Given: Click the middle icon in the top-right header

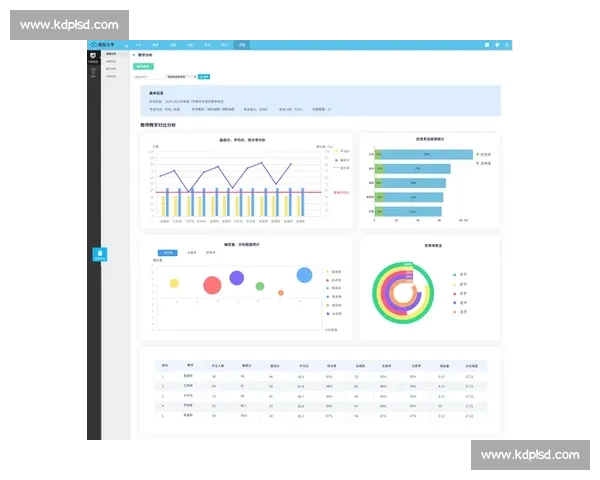Looking at the screenshot, I should (x=498, y=45).
